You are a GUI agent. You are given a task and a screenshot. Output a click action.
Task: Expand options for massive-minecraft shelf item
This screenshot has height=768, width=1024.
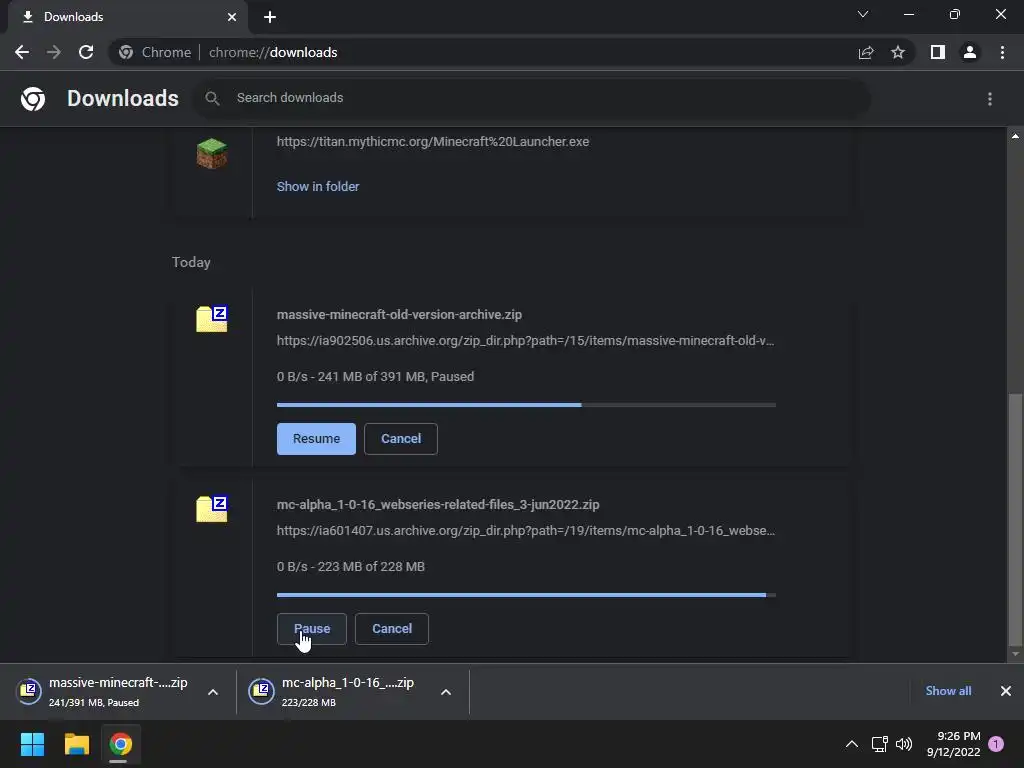coord(213,692)
